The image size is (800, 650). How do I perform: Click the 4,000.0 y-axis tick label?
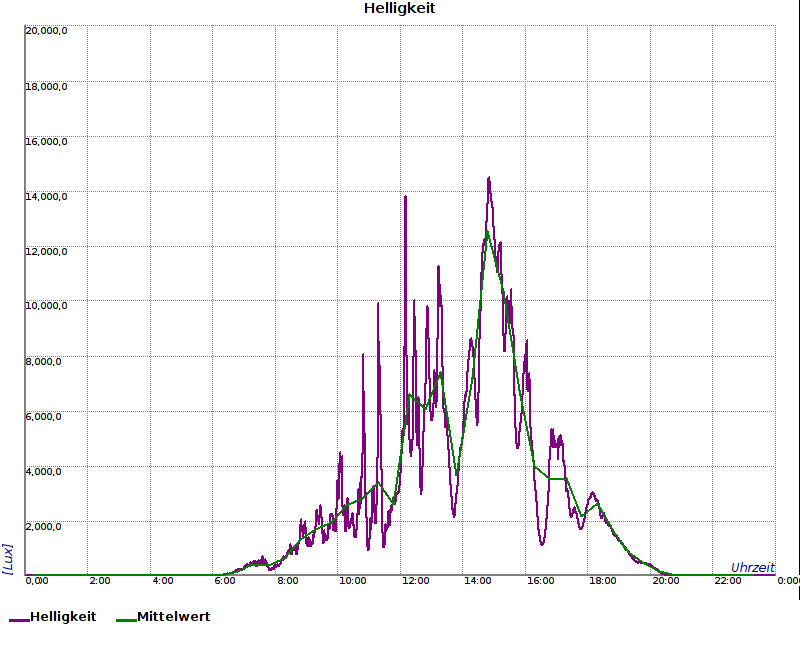pos(46,471)
